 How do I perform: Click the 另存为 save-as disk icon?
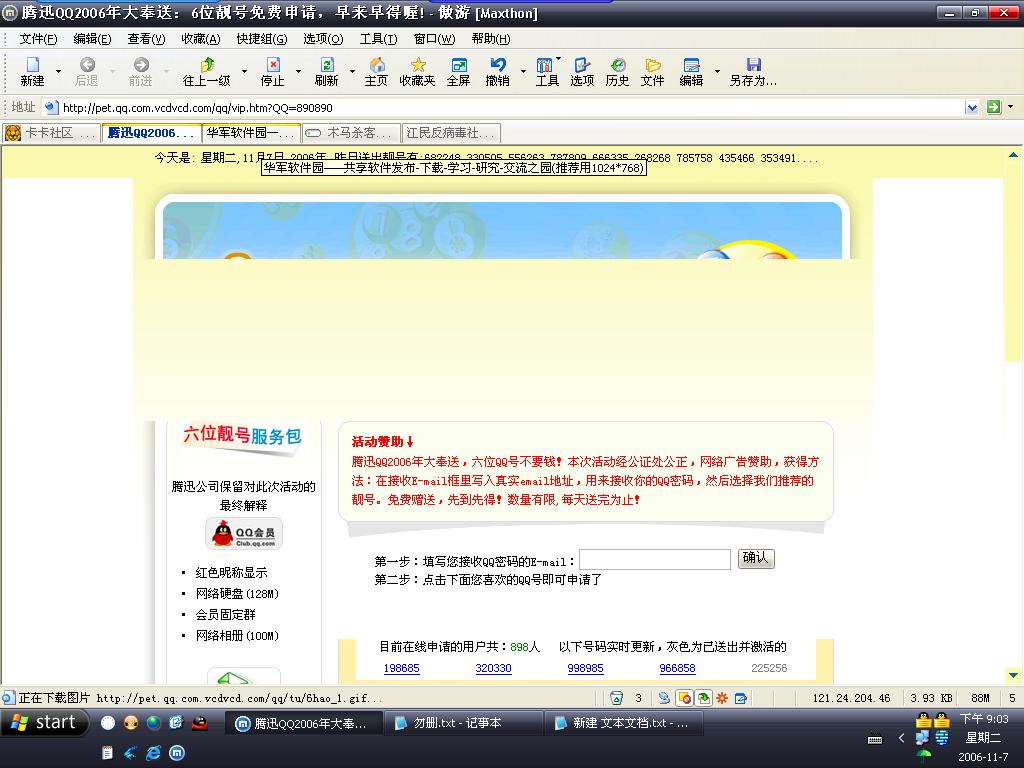[753, 71]
